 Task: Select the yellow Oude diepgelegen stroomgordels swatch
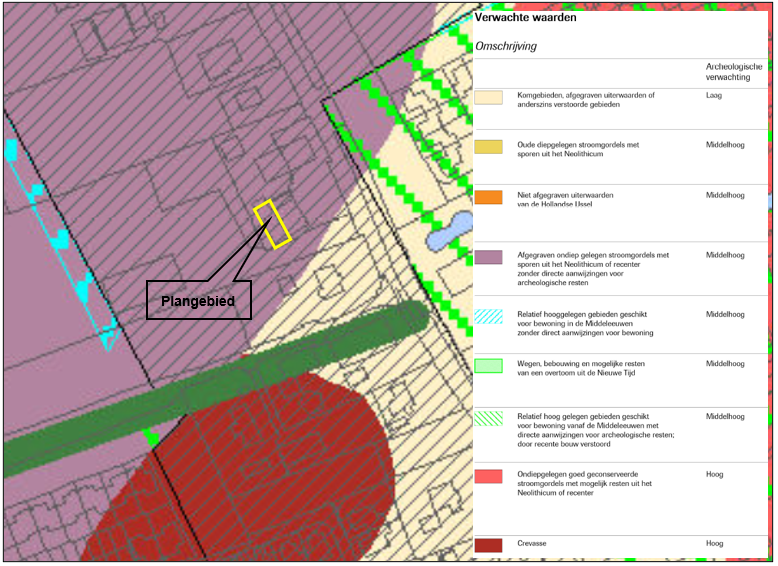pyautogui.click(x=488, y=147)
